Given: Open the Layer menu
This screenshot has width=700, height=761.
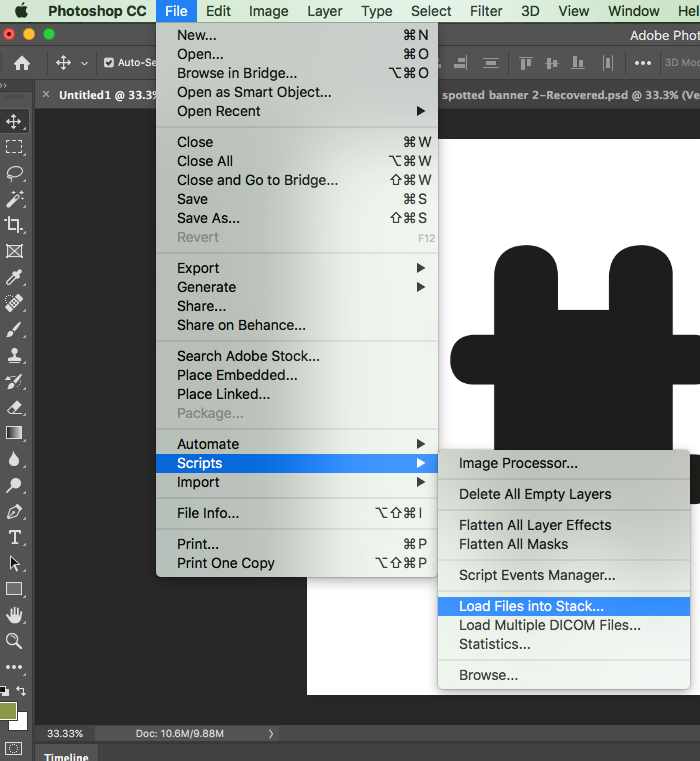Looking at the screenshot, I should pyautogui.click(x=325, y=11).
